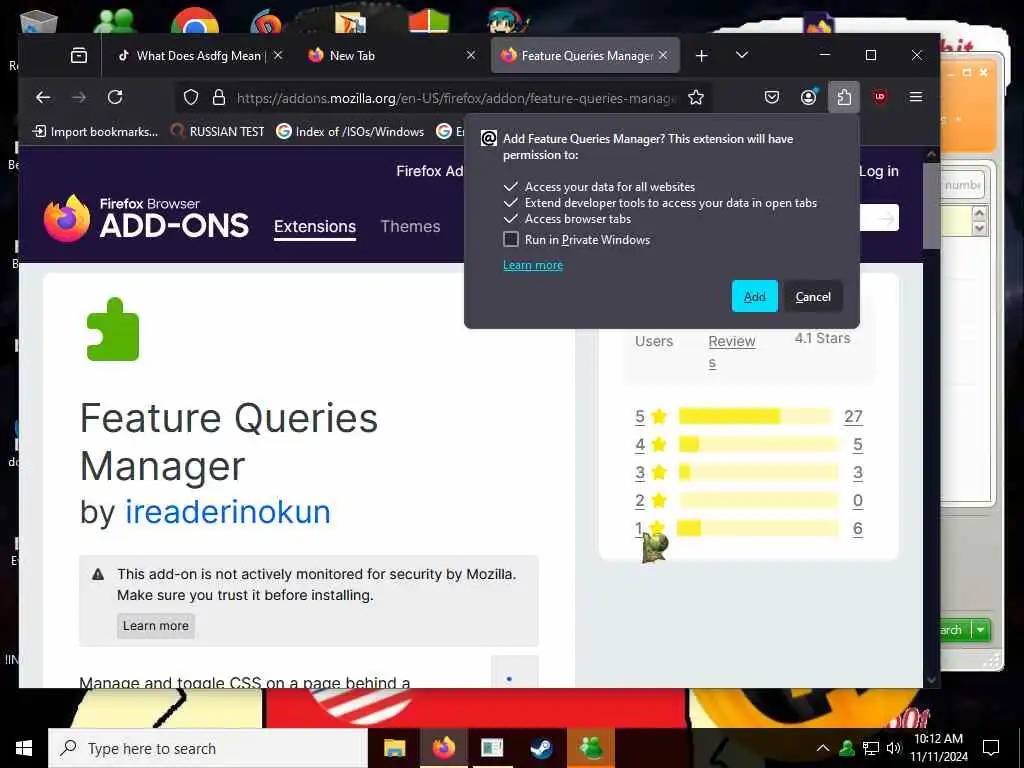1024x768 pixels.
Task: Open the 6 one-star reviews count
Action: tap(857, 528)
